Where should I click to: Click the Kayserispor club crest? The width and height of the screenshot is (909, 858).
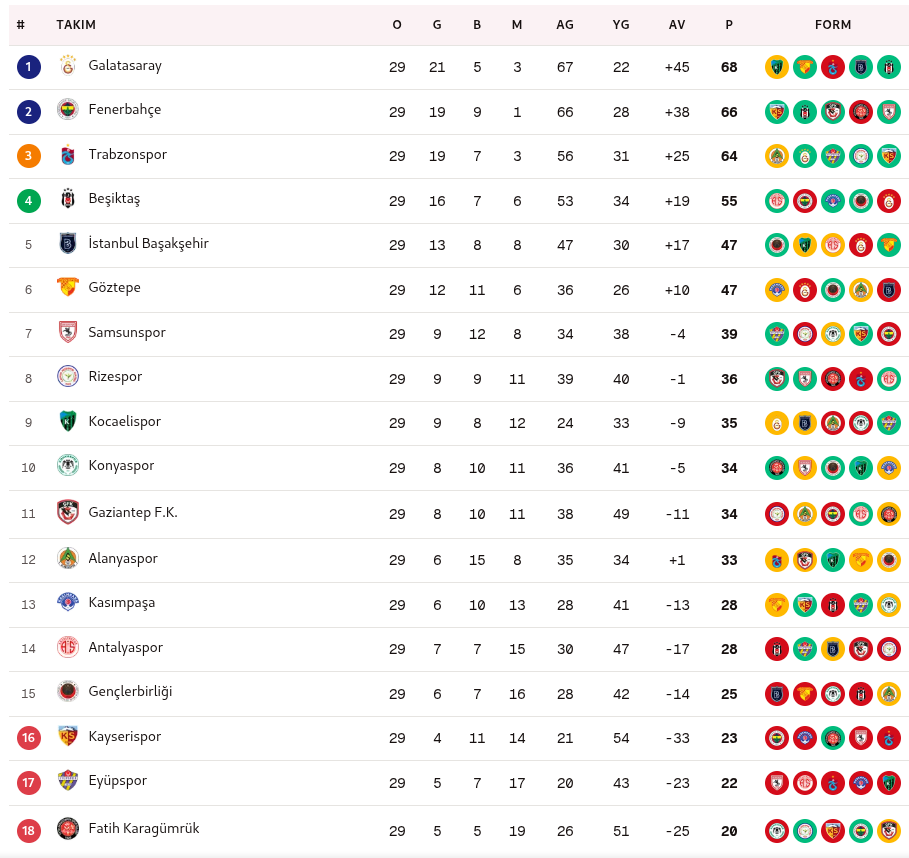[68, 737]
